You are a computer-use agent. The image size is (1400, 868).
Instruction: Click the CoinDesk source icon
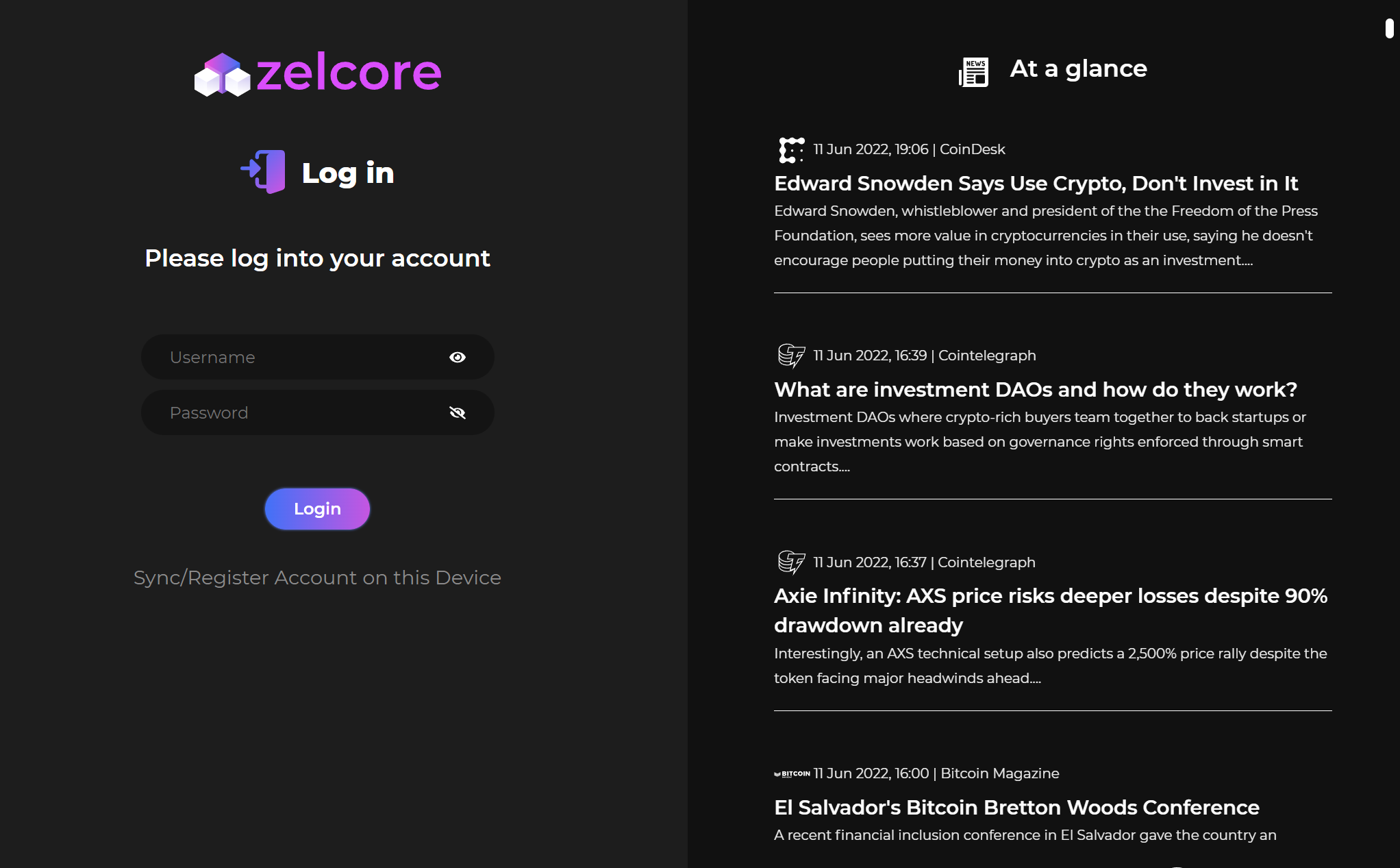(x=791, y=150)
